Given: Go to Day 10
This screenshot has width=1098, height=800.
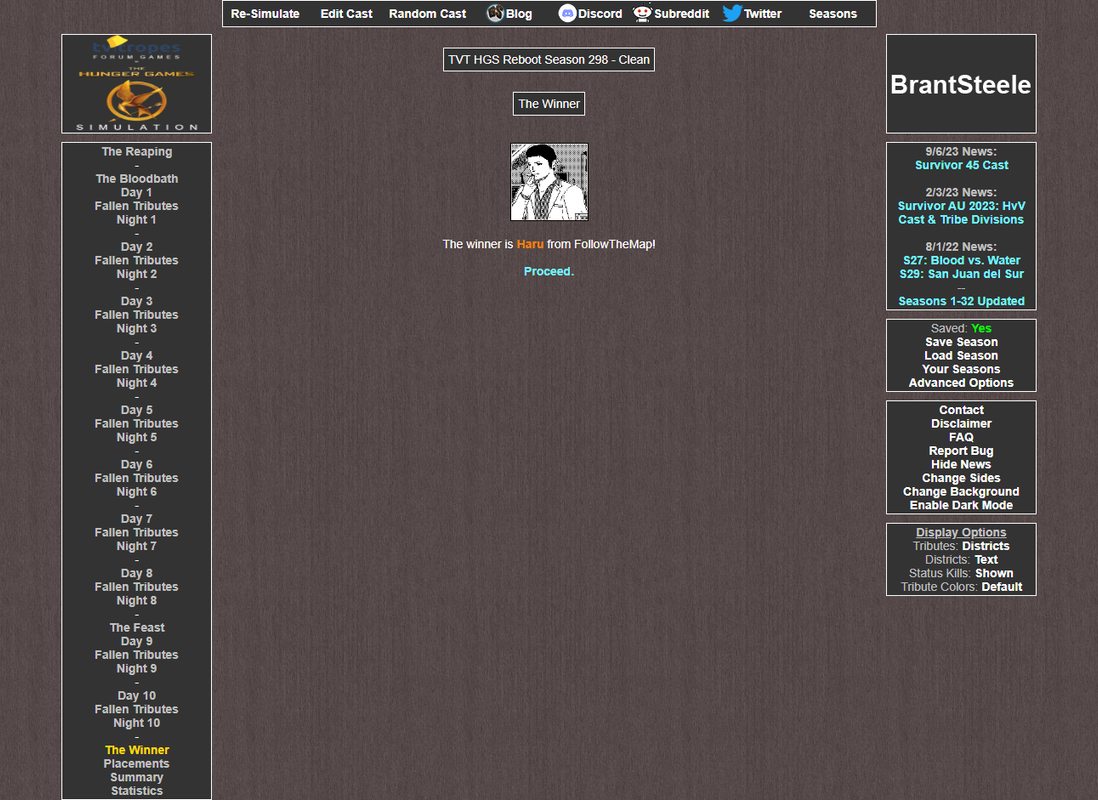Looking at the screenshot, I should click(137, 696).
